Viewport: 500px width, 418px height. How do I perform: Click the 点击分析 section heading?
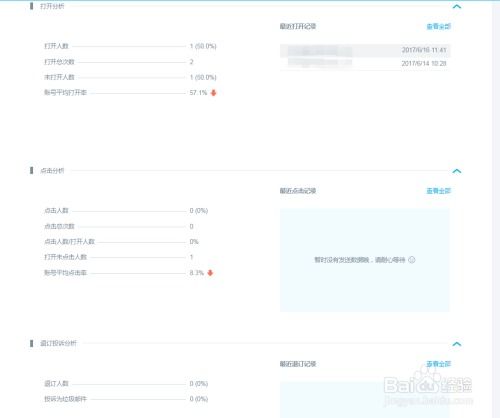52,171
